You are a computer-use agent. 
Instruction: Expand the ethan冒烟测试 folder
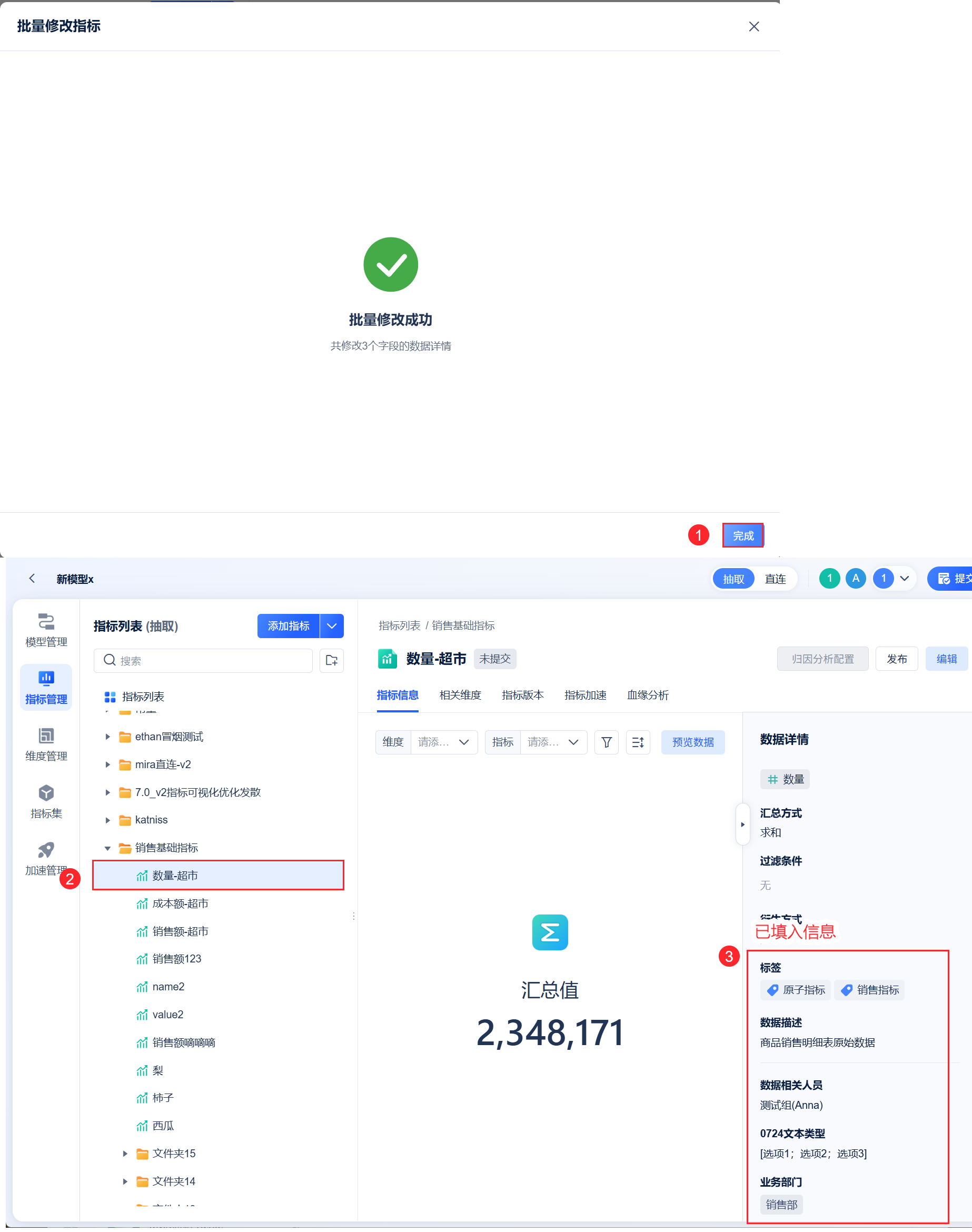click(107, 737)
